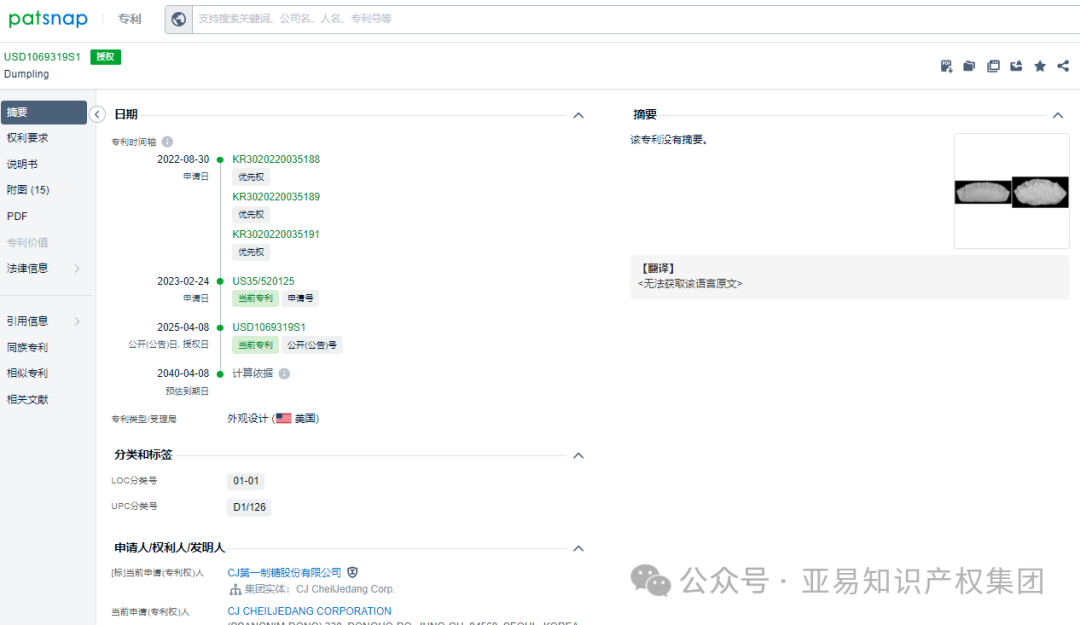This screenshot has width=1080, height=625.
Task: Collapse the sidebar with the round arrow
Action: pyautogui.click(x=97, y=114)
